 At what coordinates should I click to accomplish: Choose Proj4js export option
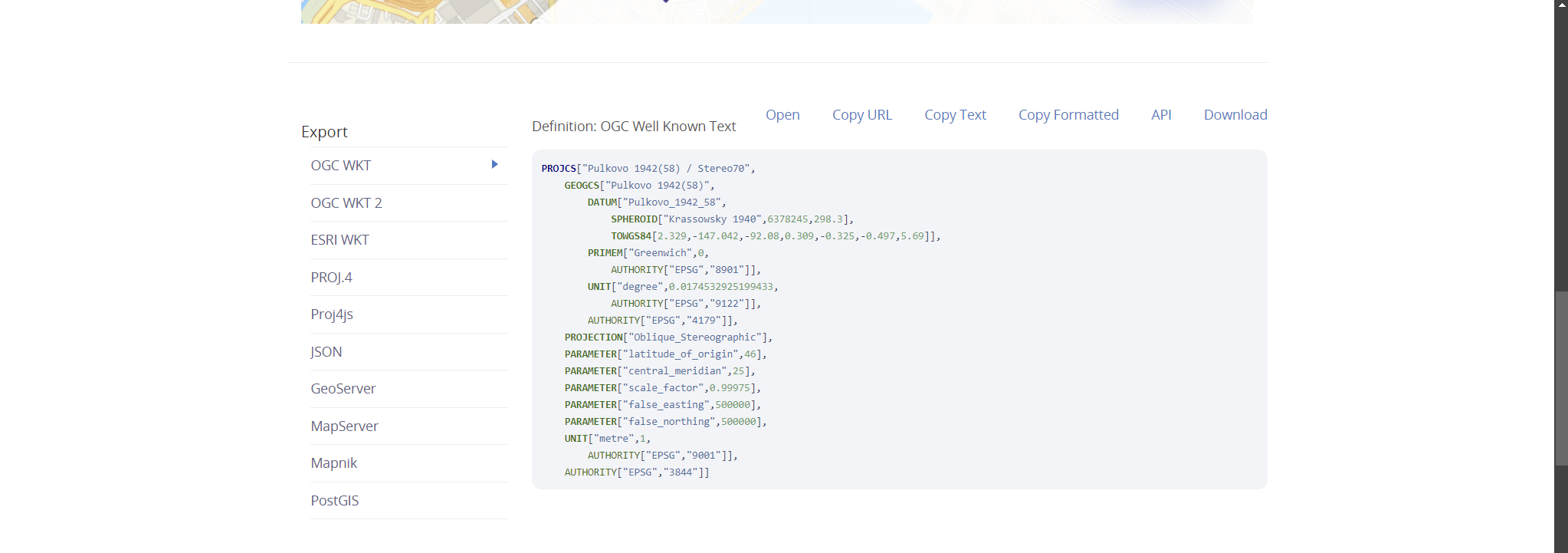coord(332,314)
